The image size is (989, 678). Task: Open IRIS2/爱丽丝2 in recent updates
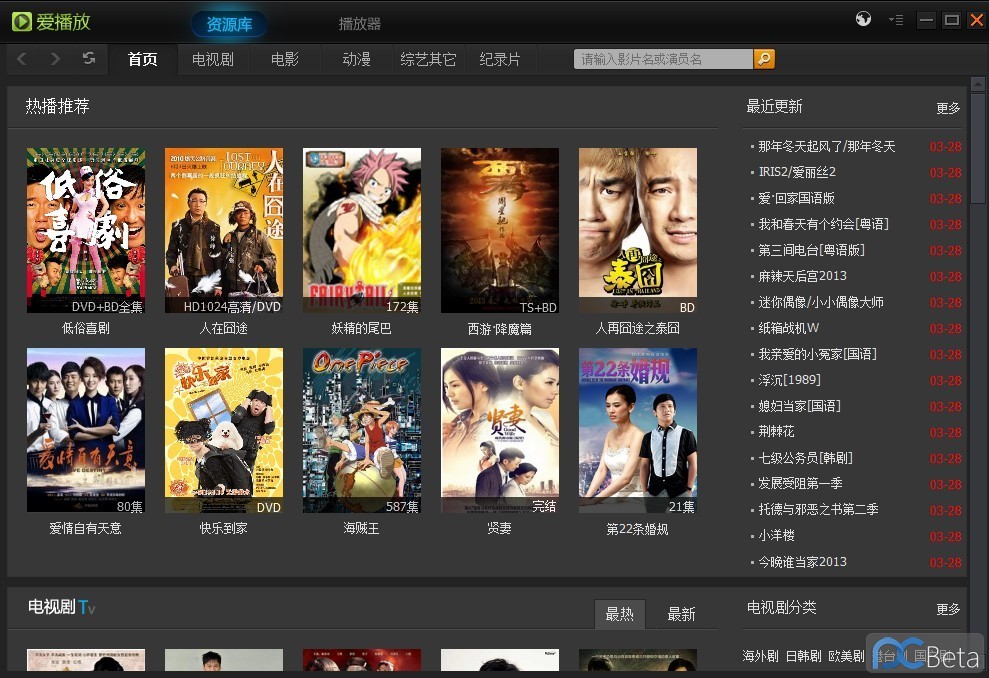click(797, 172)
